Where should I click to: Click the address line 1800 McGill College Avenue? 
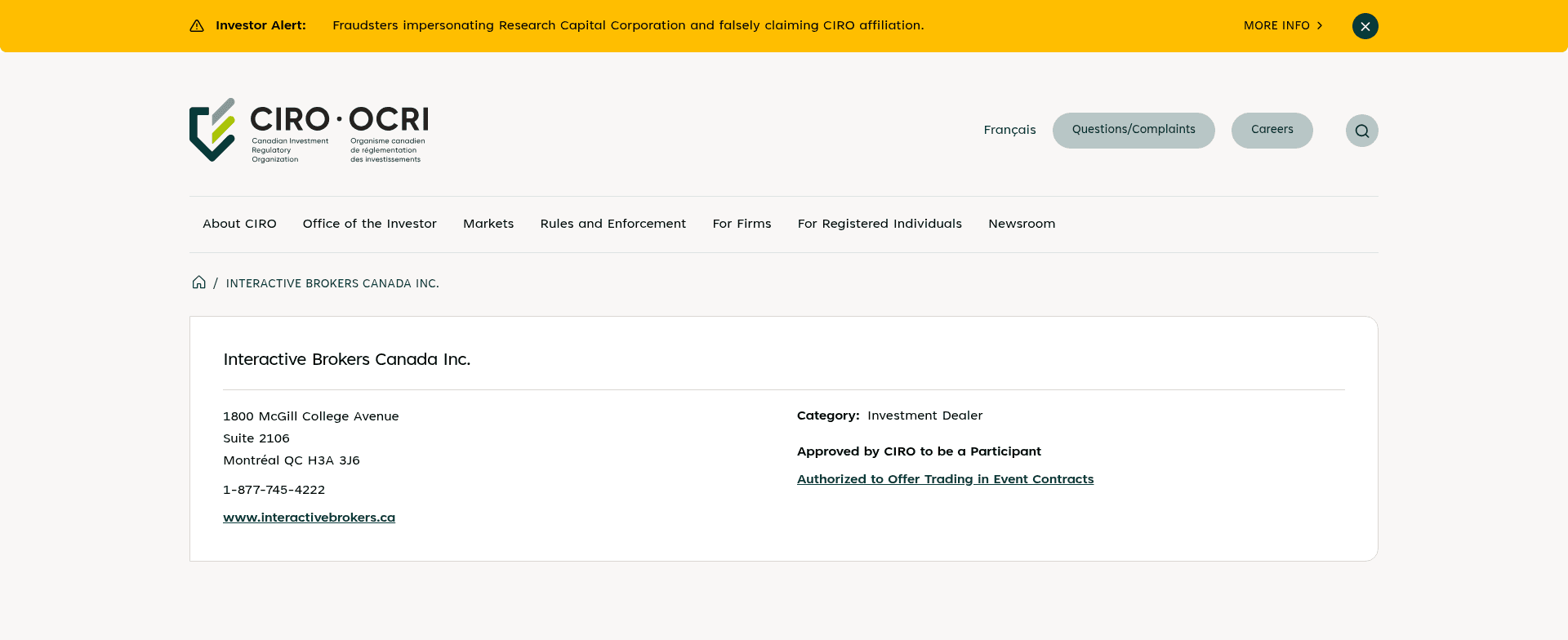click(311, 416)
